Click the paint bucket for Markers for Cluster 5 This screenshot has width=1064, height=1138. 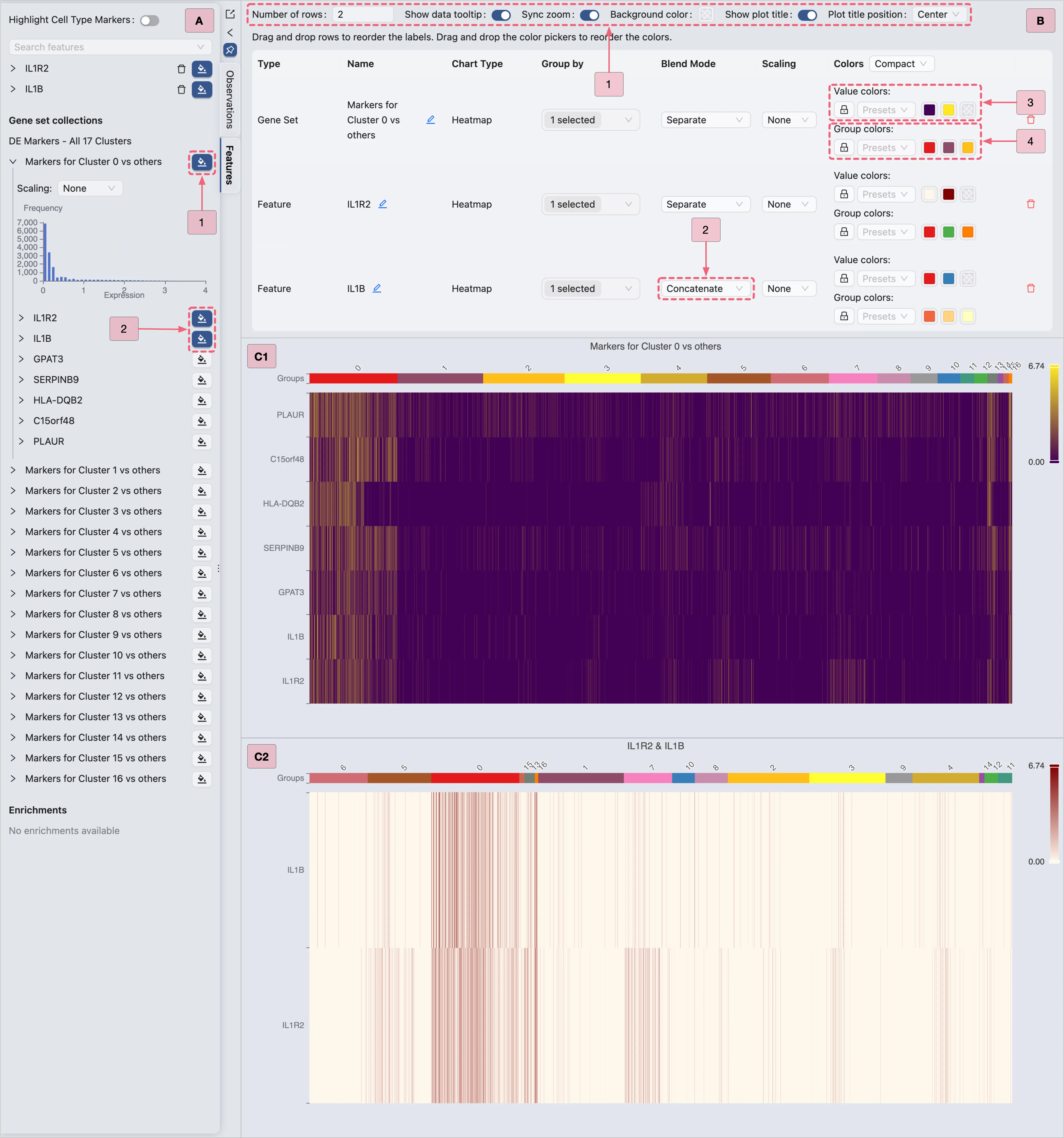202,553
